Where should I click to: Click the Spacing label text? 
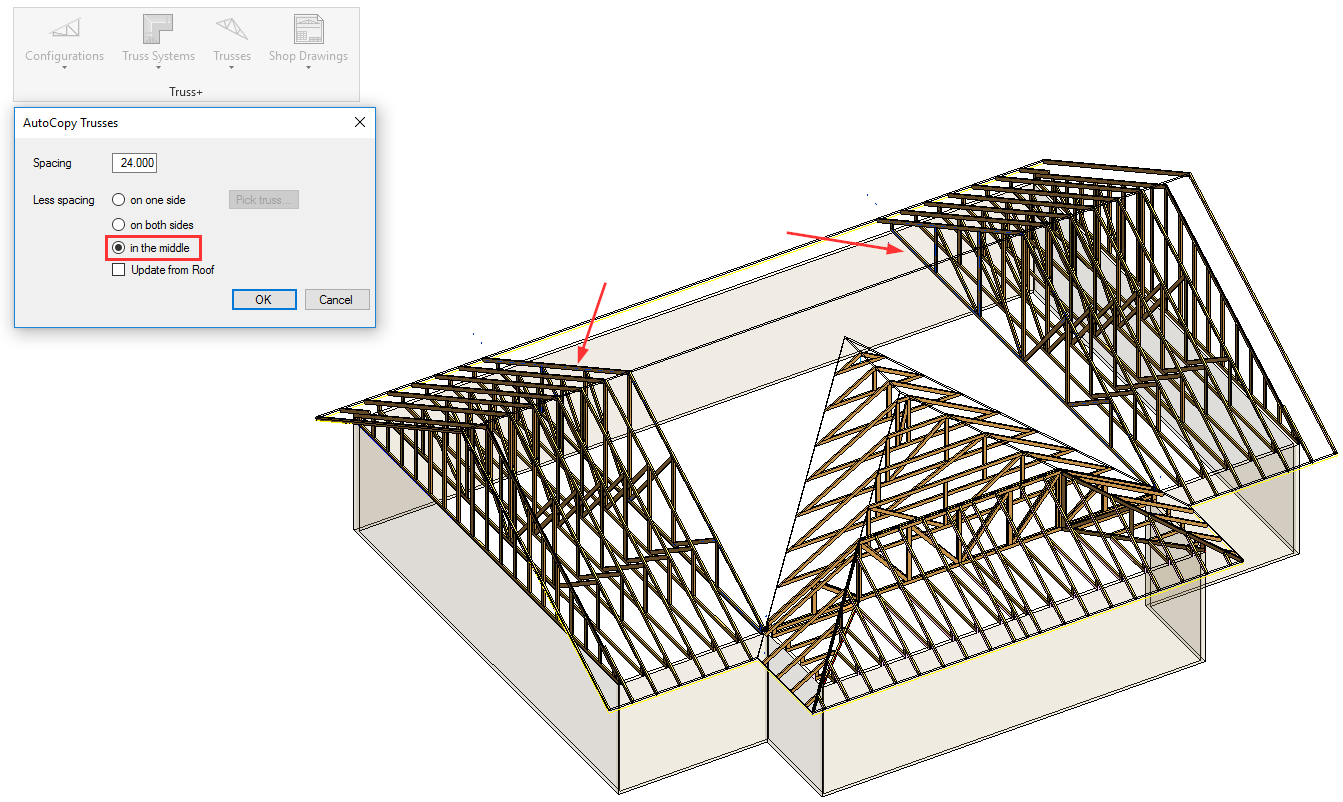52,163
